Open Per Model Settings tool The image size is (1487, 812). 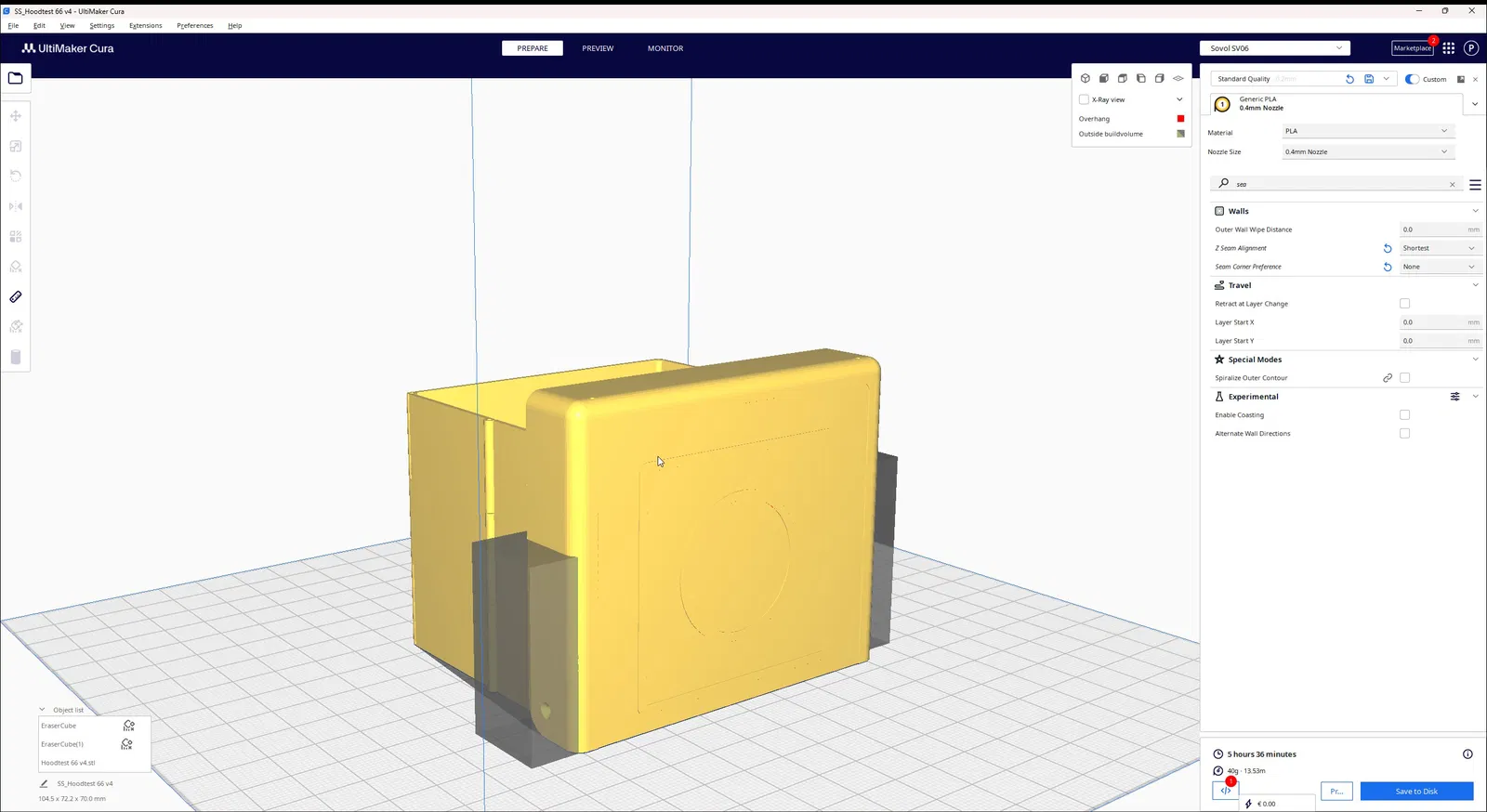point(16,237)
